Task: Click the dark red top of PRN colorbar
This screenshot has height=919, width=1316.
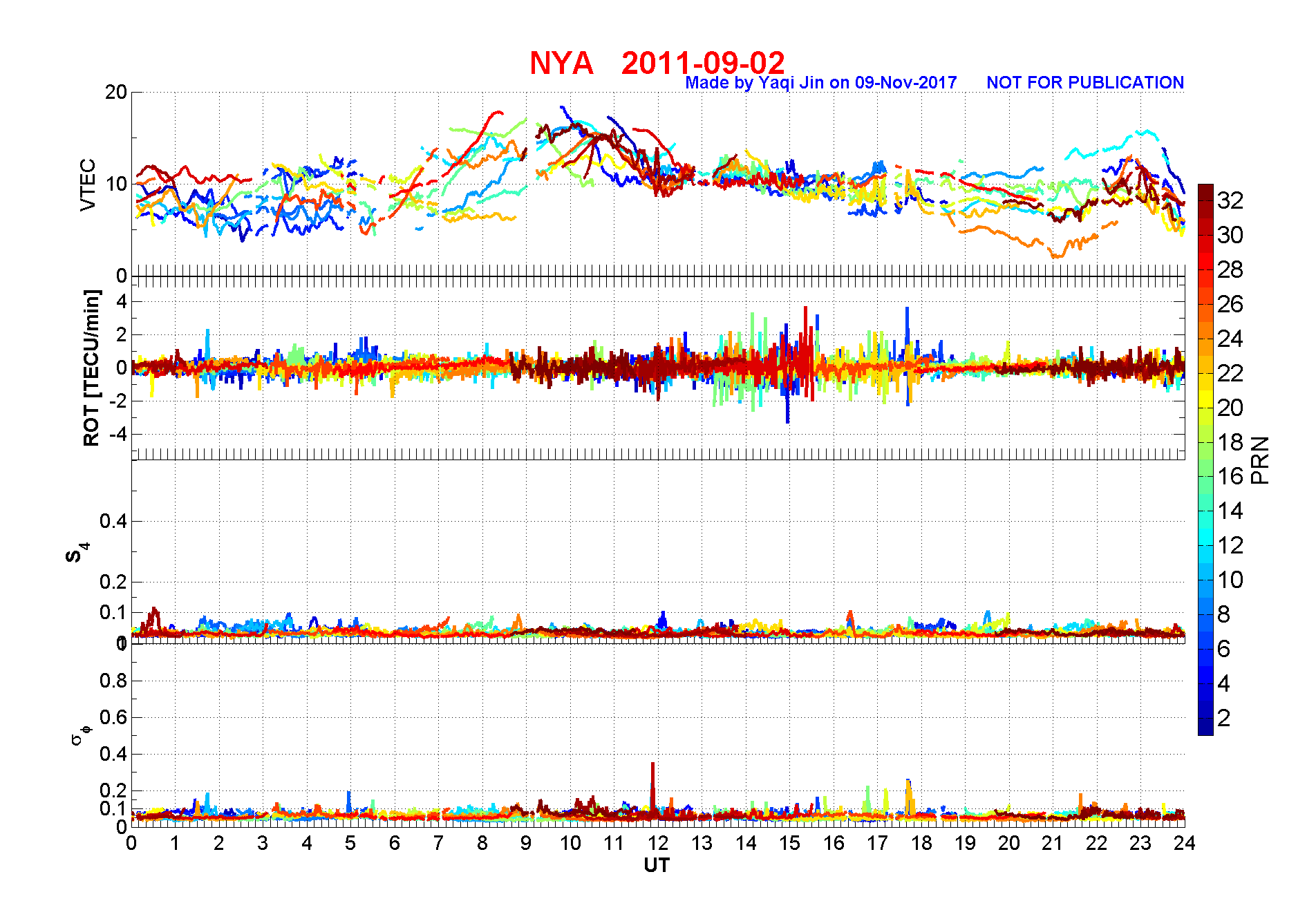Action: pos(1205,192)
